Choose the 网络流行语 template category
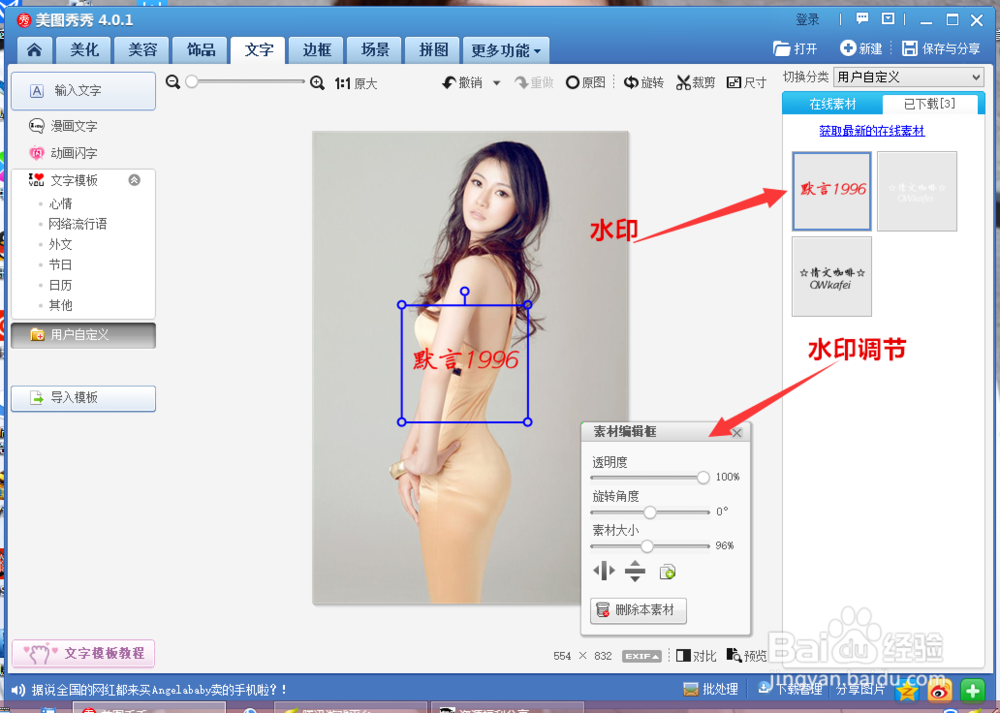This screenshot has width=1000, height=713. [77, 224]
